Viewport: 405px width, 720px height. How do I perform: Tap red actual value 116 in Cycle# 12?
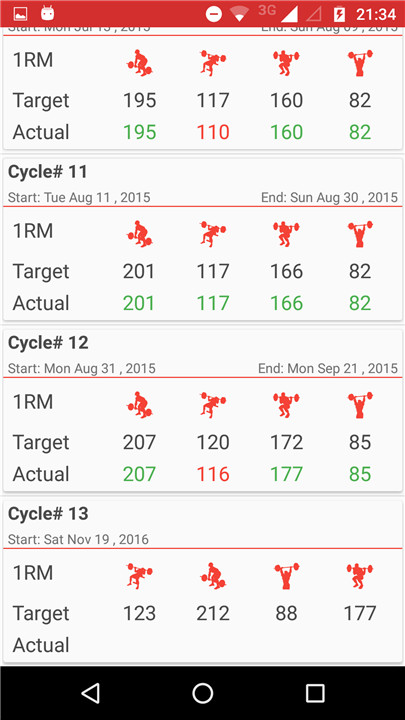point(213,474)
